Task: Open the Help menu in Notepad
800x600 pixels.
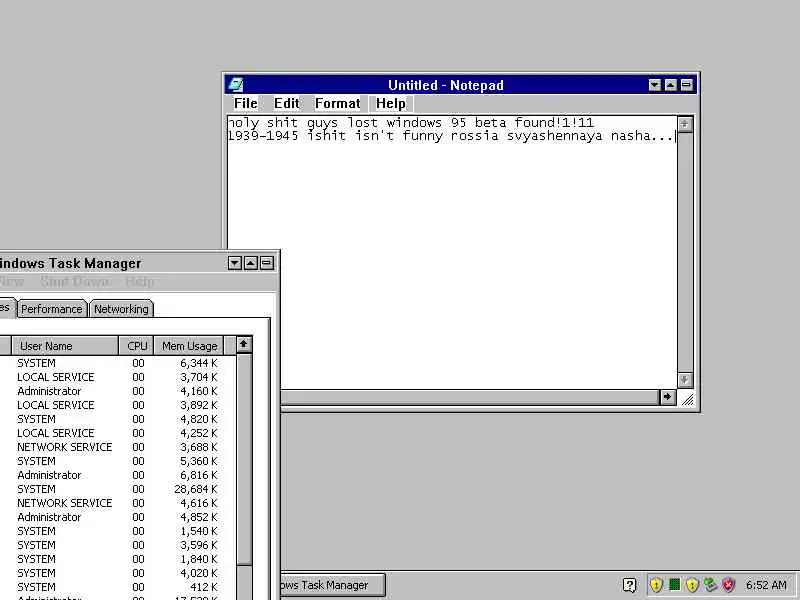Action: coord(391,104)
